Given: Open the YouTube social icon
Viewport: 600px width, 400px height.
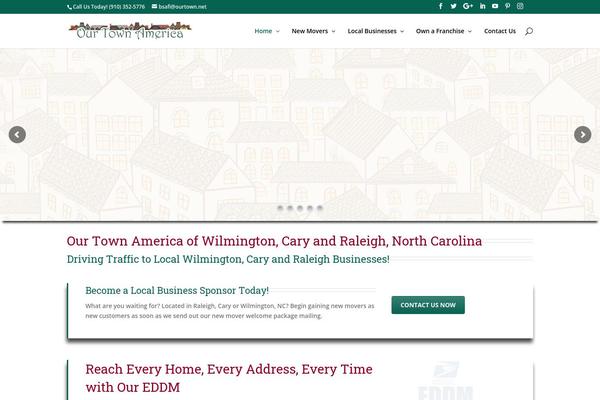Looking at the screenshot, I should (495, 6).
